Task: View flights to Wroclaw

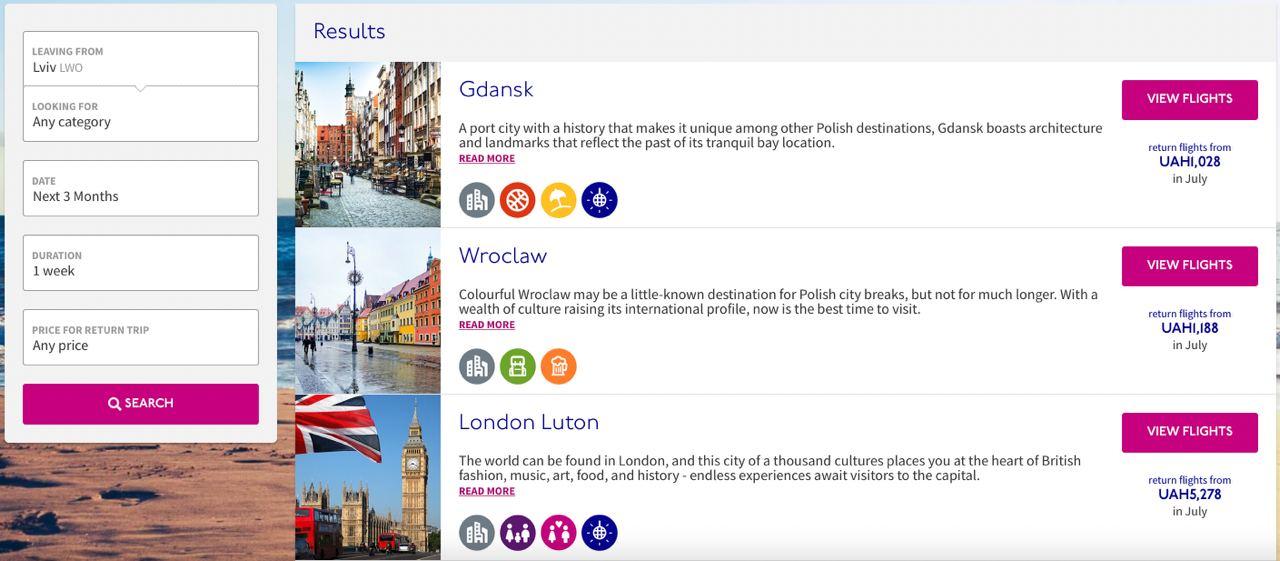Action: [1190, 266]
